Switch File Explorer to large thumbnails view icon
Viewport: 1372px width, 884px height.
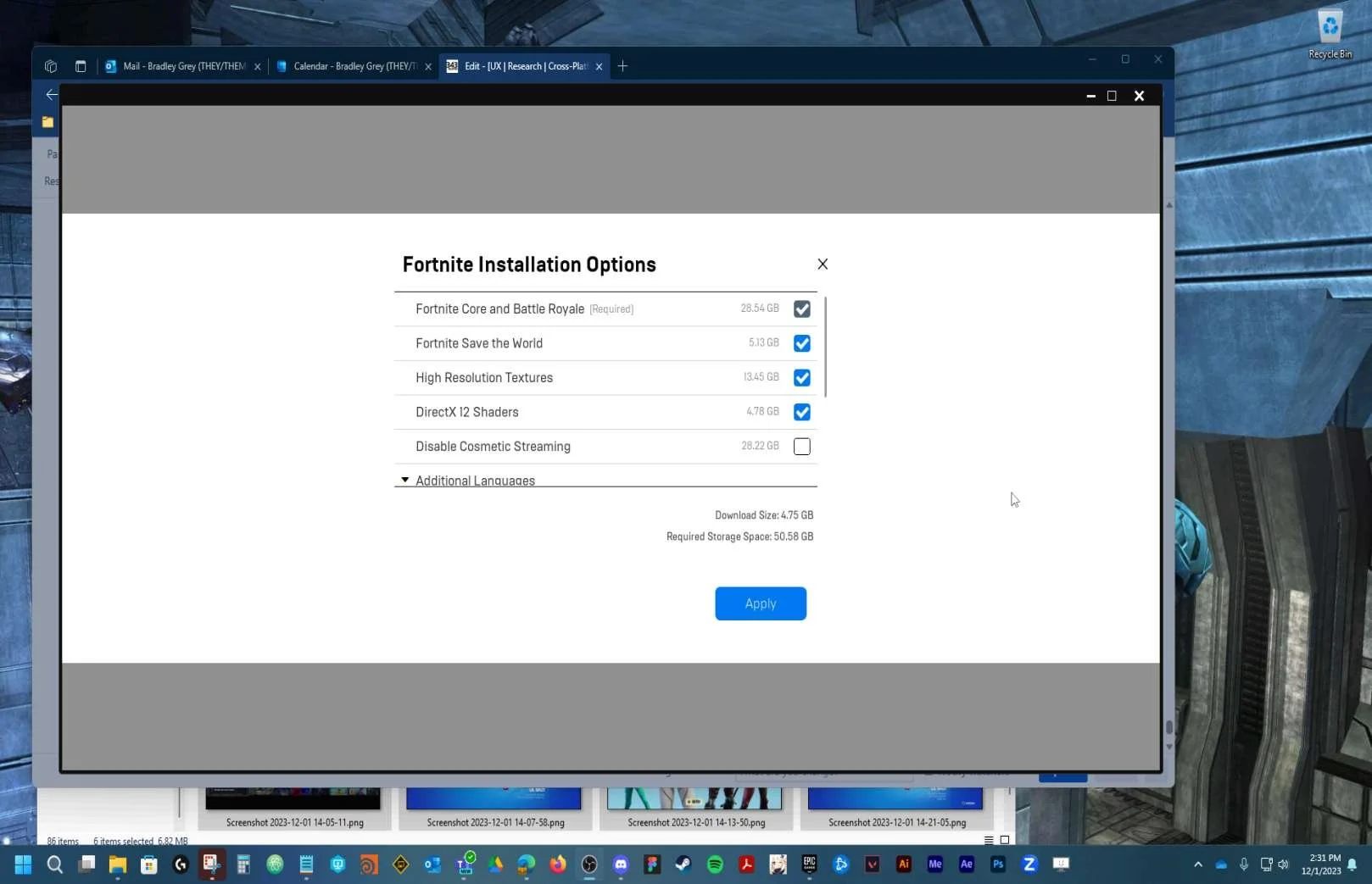click(x=1005, y=840)
